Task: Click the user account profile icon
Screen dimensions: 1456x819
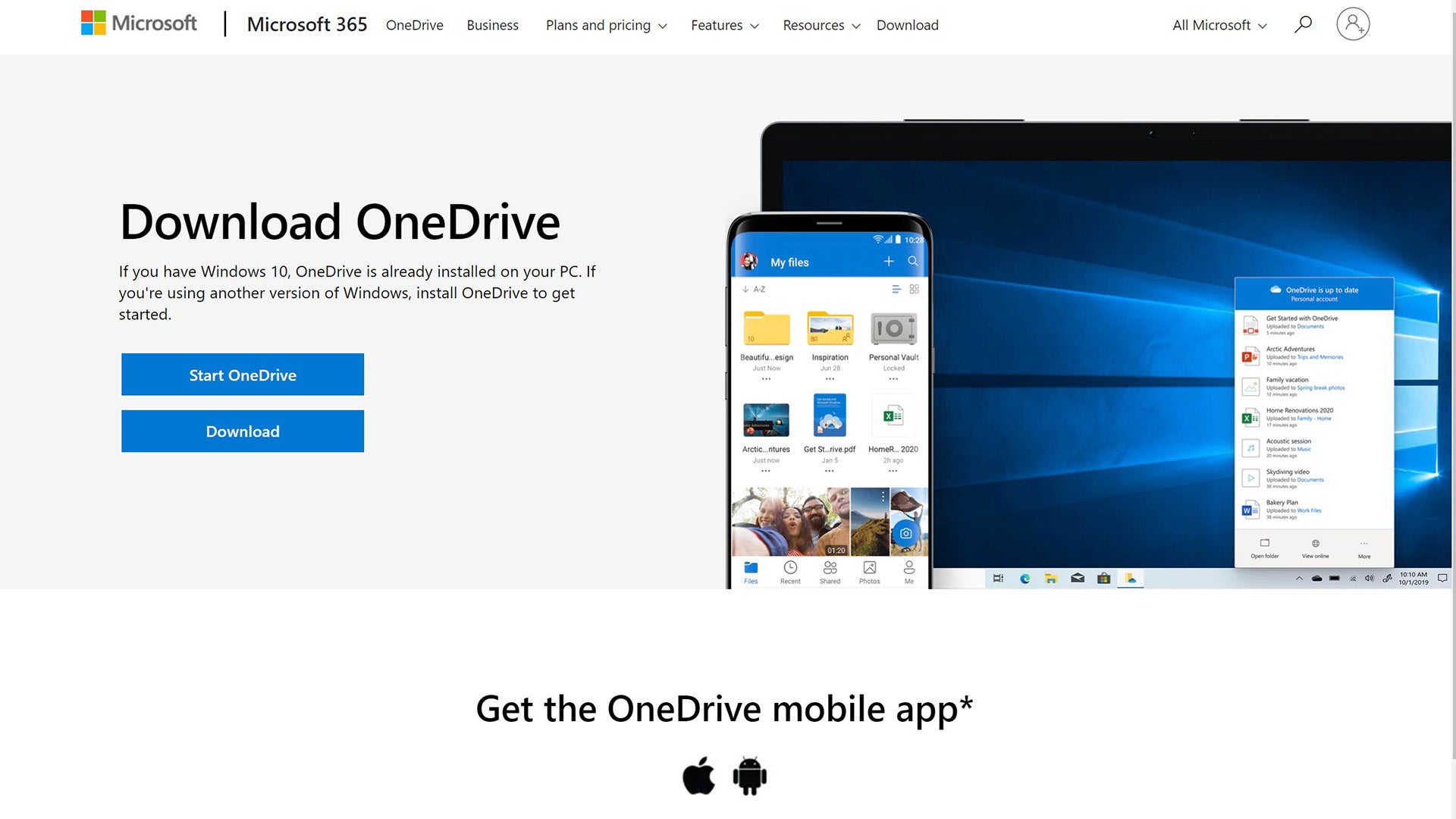Action: [x=1354, y=24]
